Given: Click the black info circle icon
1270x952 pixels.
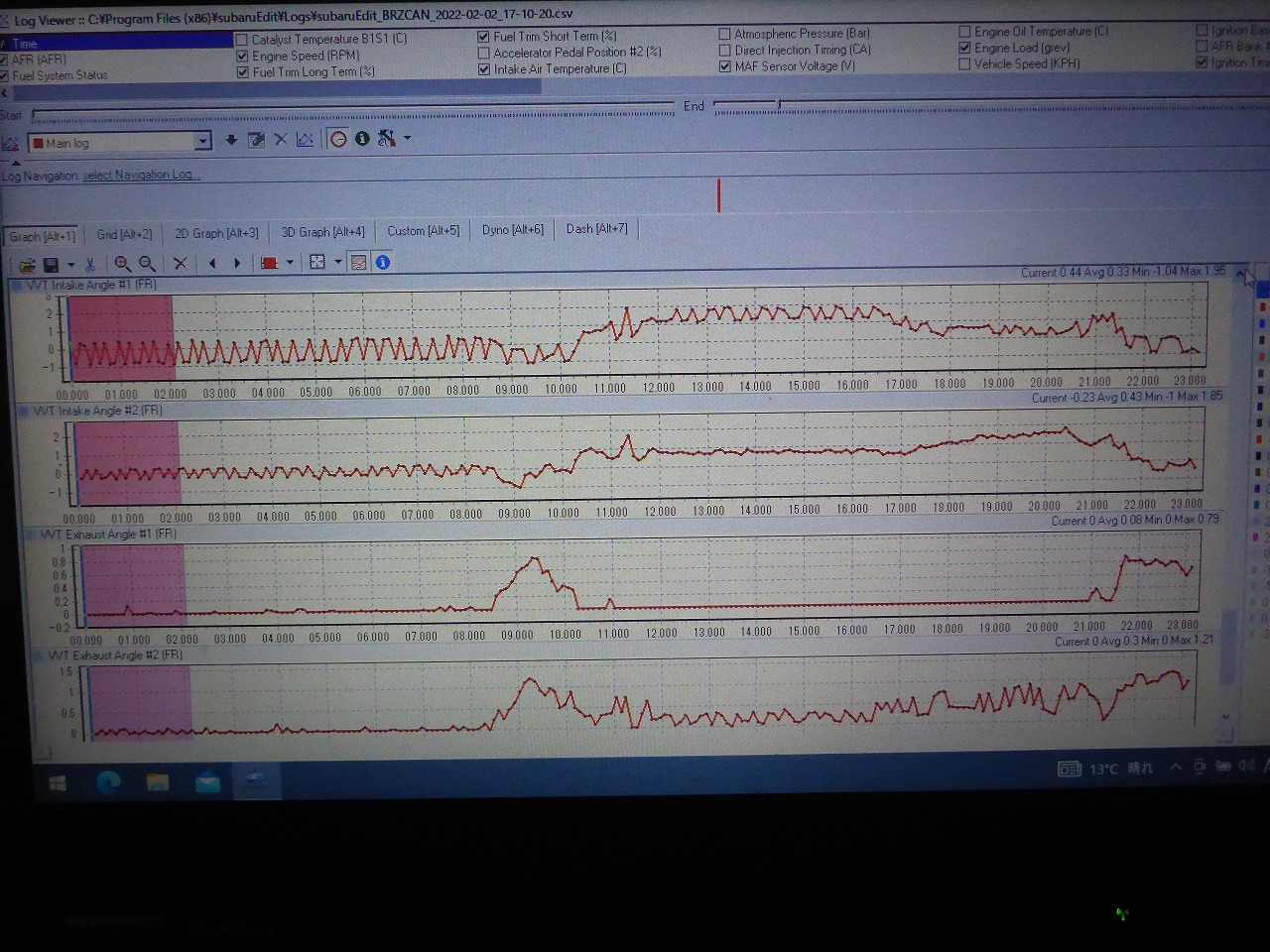Looking at the screenshot, I should (x=362, y=139).
